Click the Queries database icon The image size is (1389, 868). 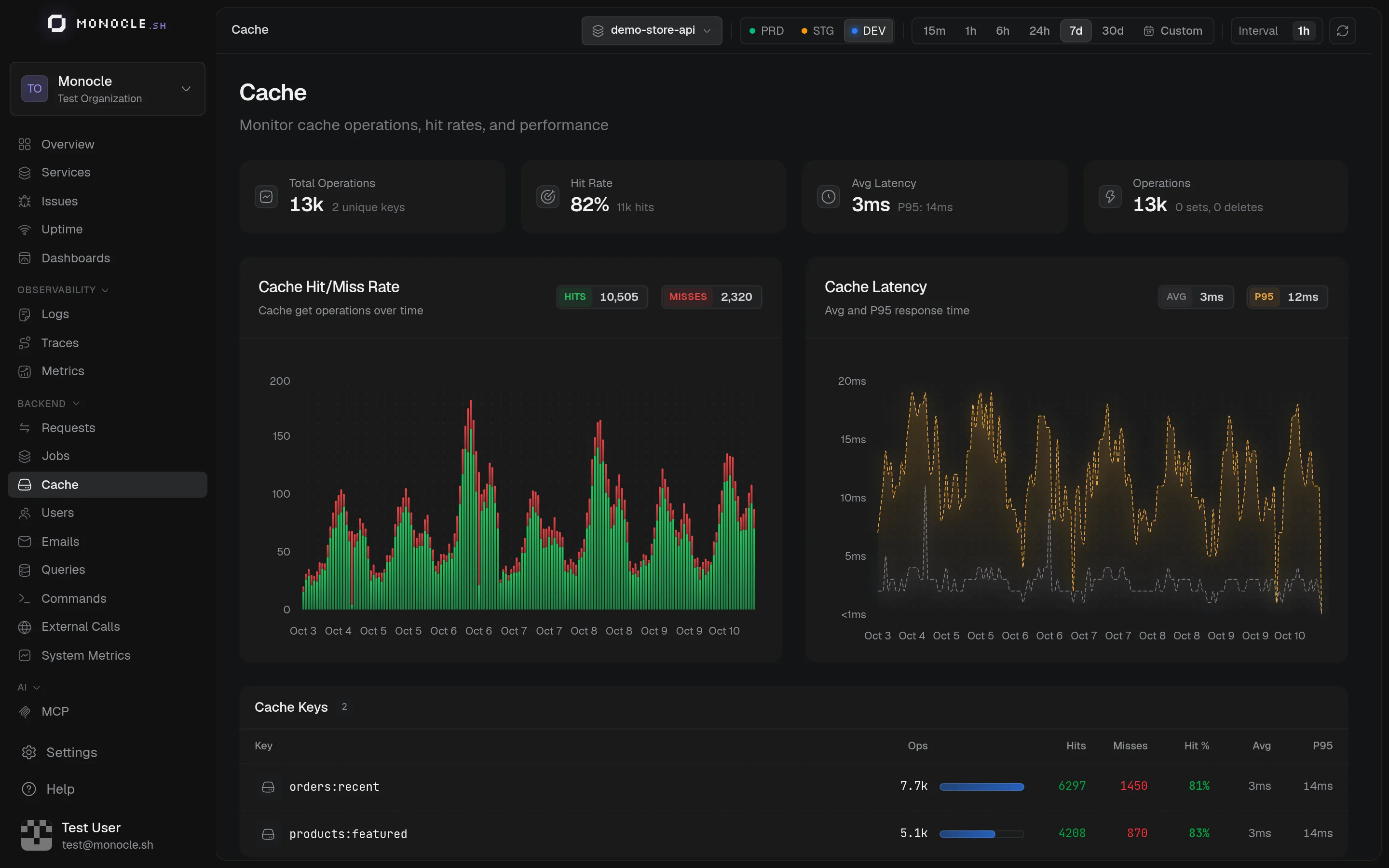click(x=24, y=570)
